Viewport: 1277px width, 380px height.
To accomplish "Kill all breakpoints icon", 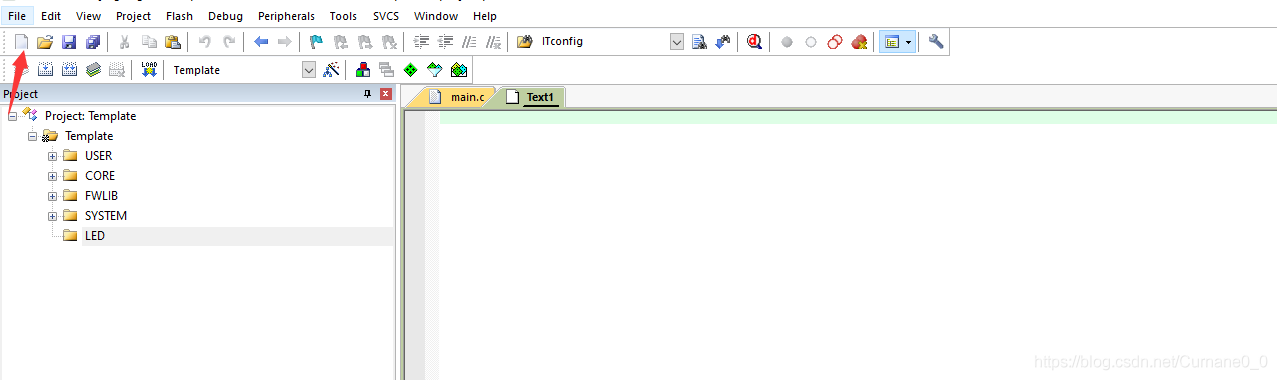I will (859, 42).
